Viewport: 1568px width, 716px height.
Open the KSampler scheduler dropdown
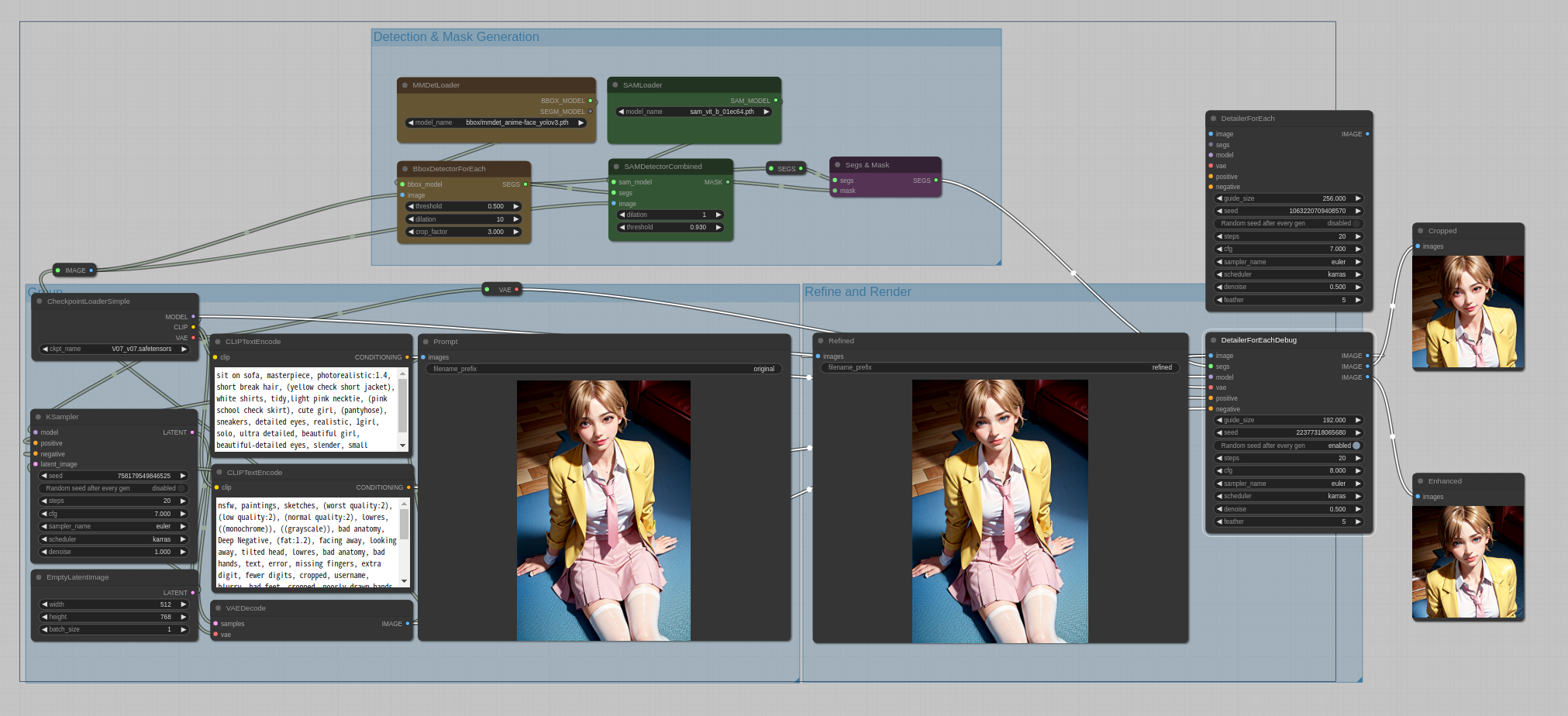pyautogui.click(x=113, y=539)
